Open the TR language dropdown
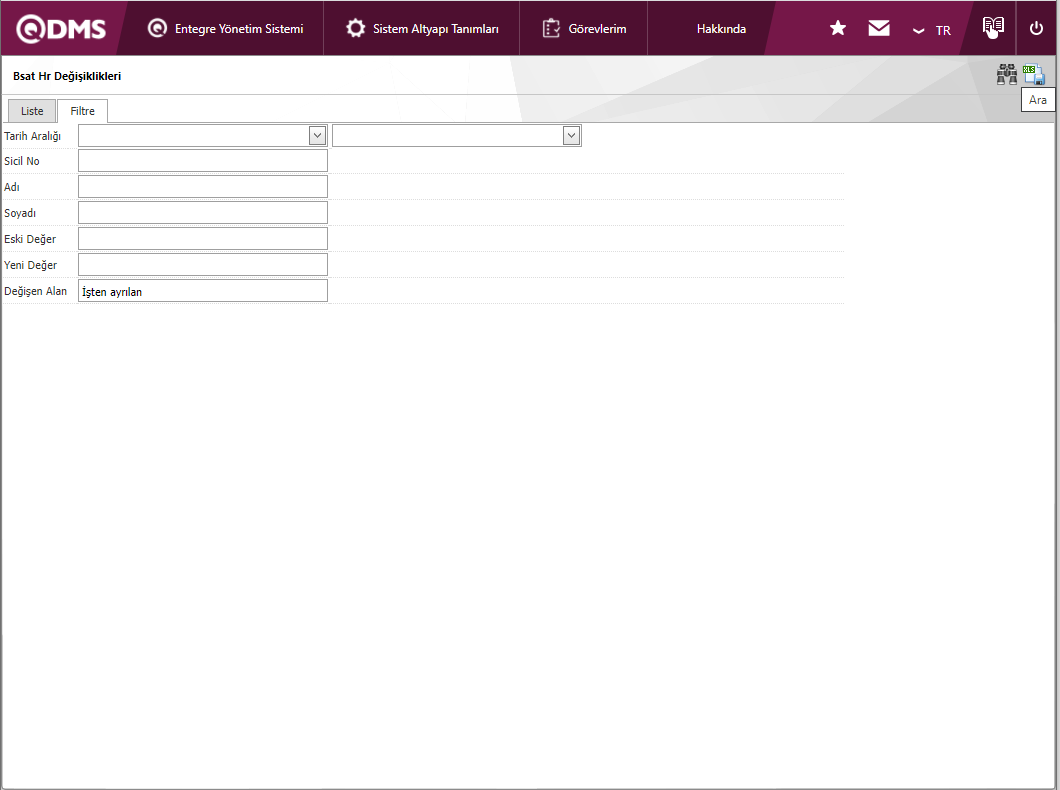Image resolution: width=1060 pixels, height=790 pixels. tap(932, 30)
